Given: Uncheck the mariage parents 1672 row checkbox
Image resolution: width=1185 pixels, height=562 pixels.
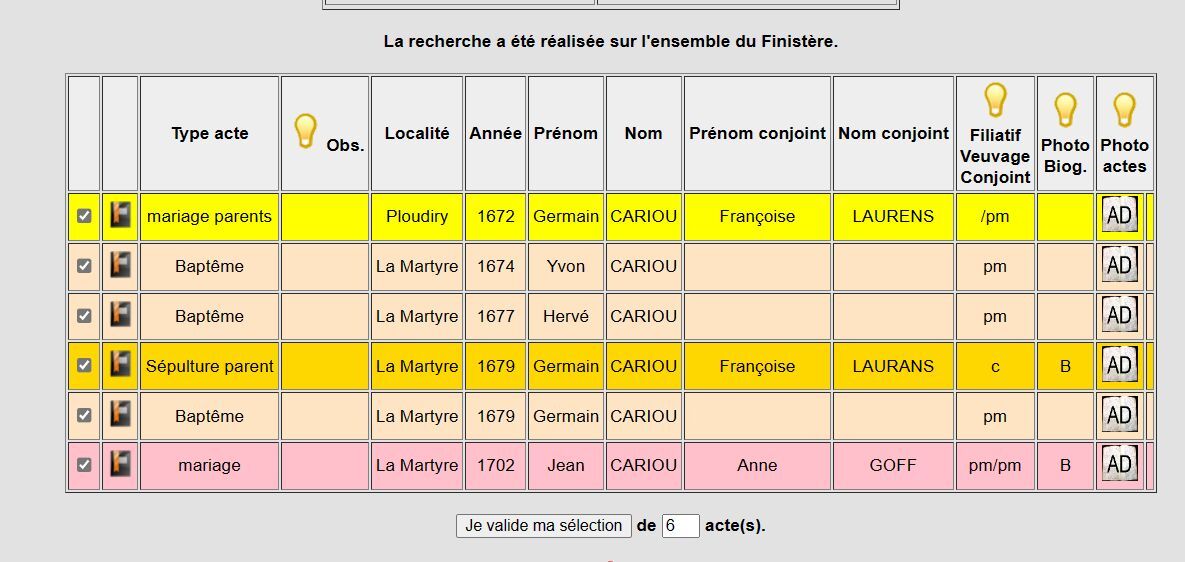Looking at the screenshot, I should pyautogui.click(x=84, y=216).
